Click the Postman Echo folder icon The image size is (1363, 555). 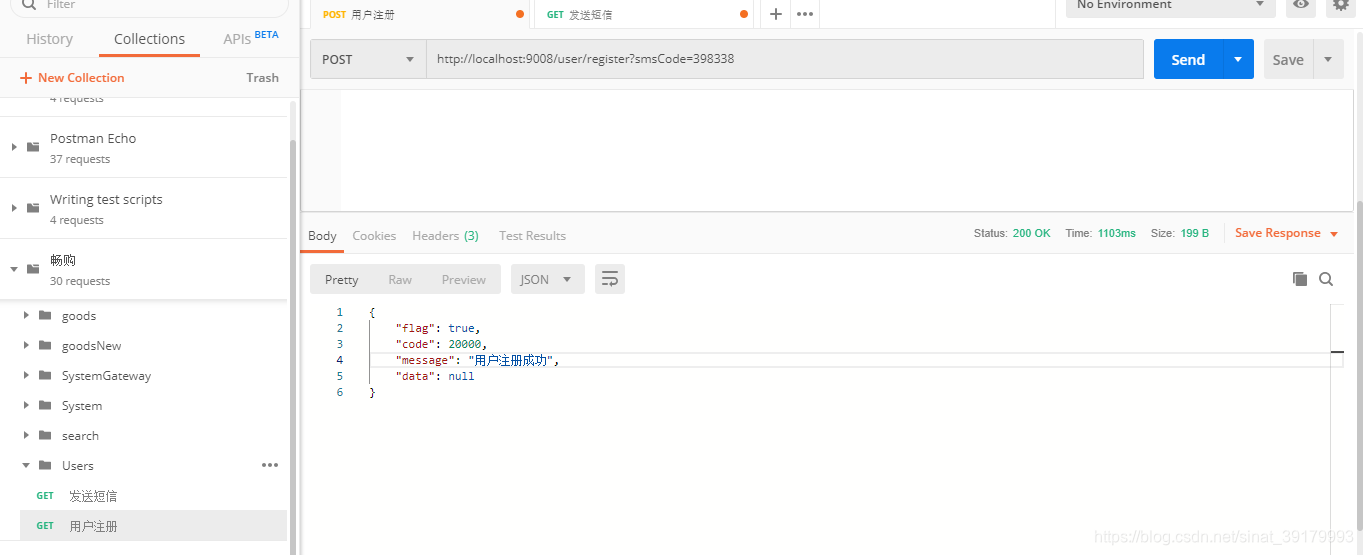33,147
